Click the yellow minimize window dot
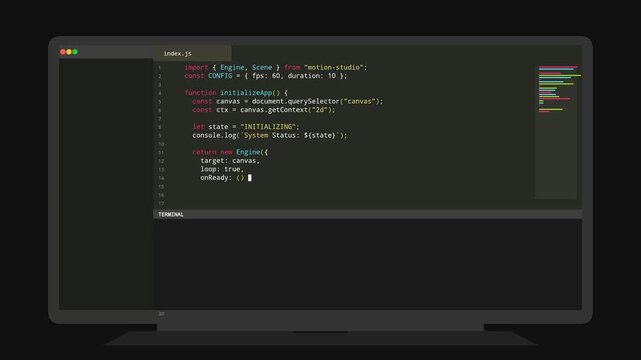This screenshot has height=360, width=641. tap(69, 52)
